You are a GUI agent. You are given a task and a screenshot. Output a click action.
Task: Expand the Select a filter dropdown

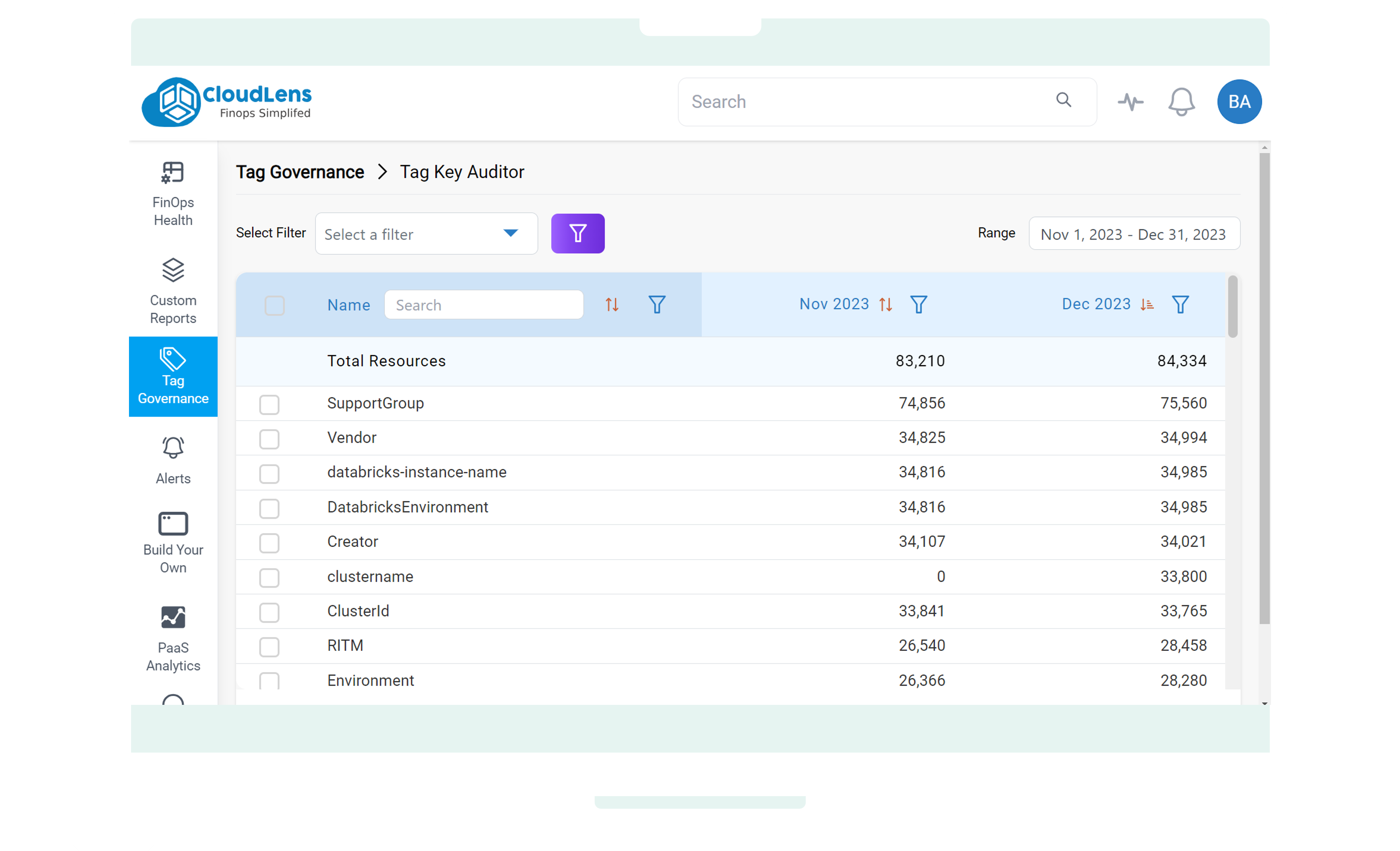pyautogui.click(x=426, y=234)
